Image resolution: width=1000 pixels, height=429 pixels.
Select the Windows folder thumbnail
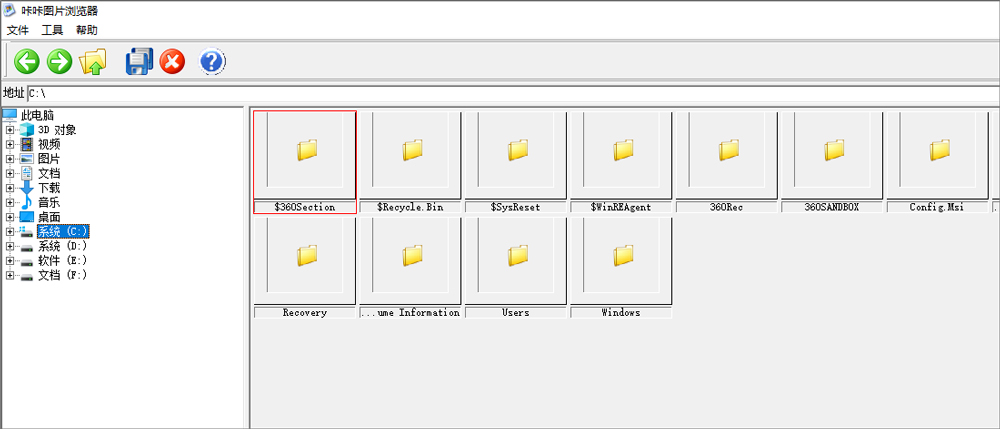621,261
